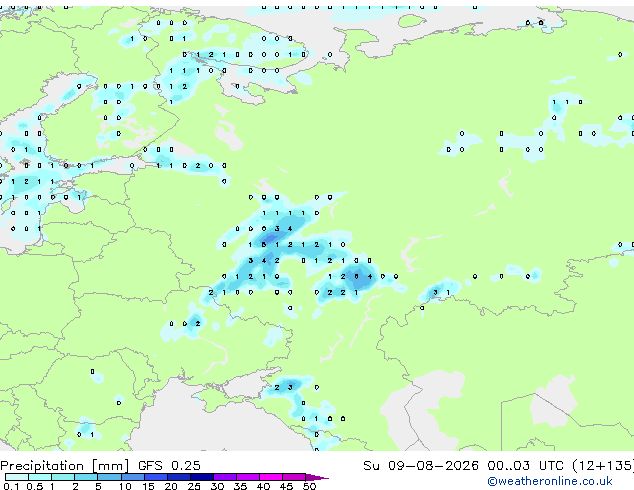Open the weatheronline.co.uk copyright link
This screenshot has height=490, width=634.
[x=550, y=481]
